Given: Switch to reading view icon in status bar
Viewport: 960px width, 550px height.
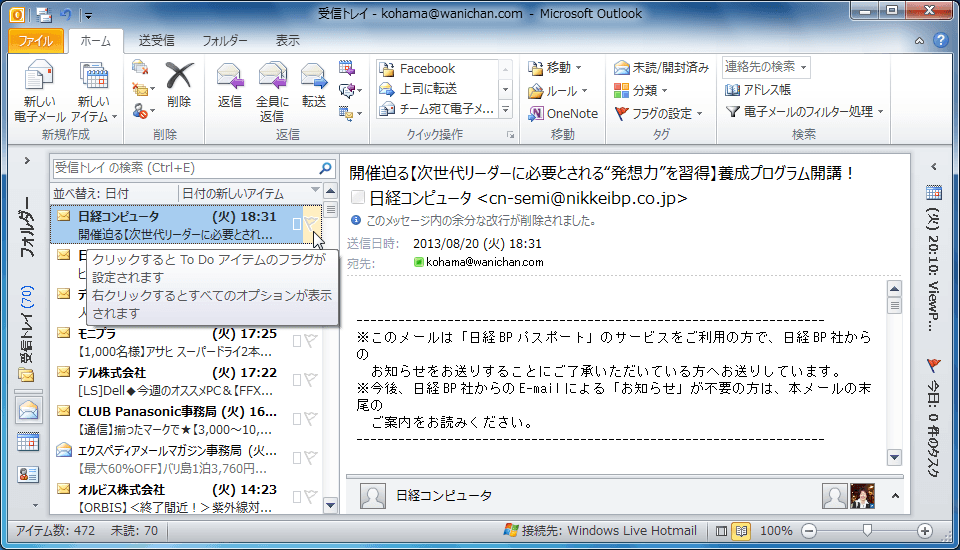Looking at the screenshot, I should tap(741, 531).
